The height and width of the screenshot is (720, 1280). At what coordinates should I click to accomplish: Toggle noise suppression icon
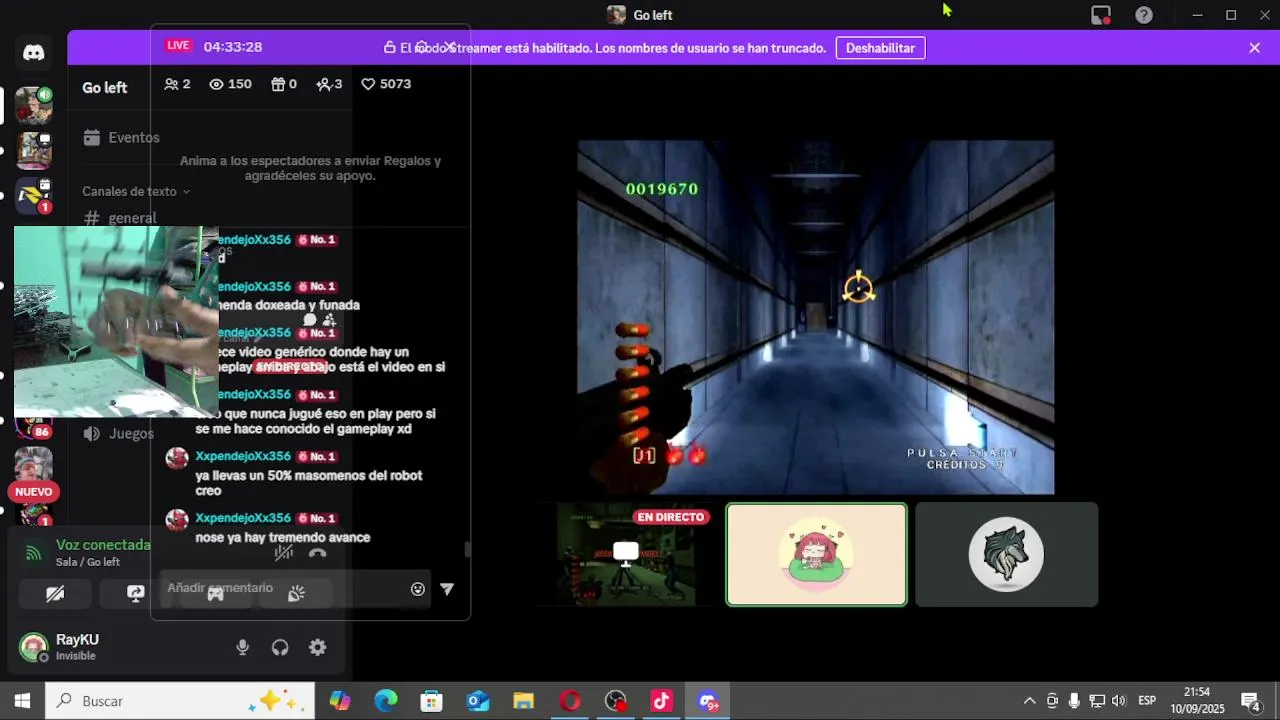[x=284, y=552]
